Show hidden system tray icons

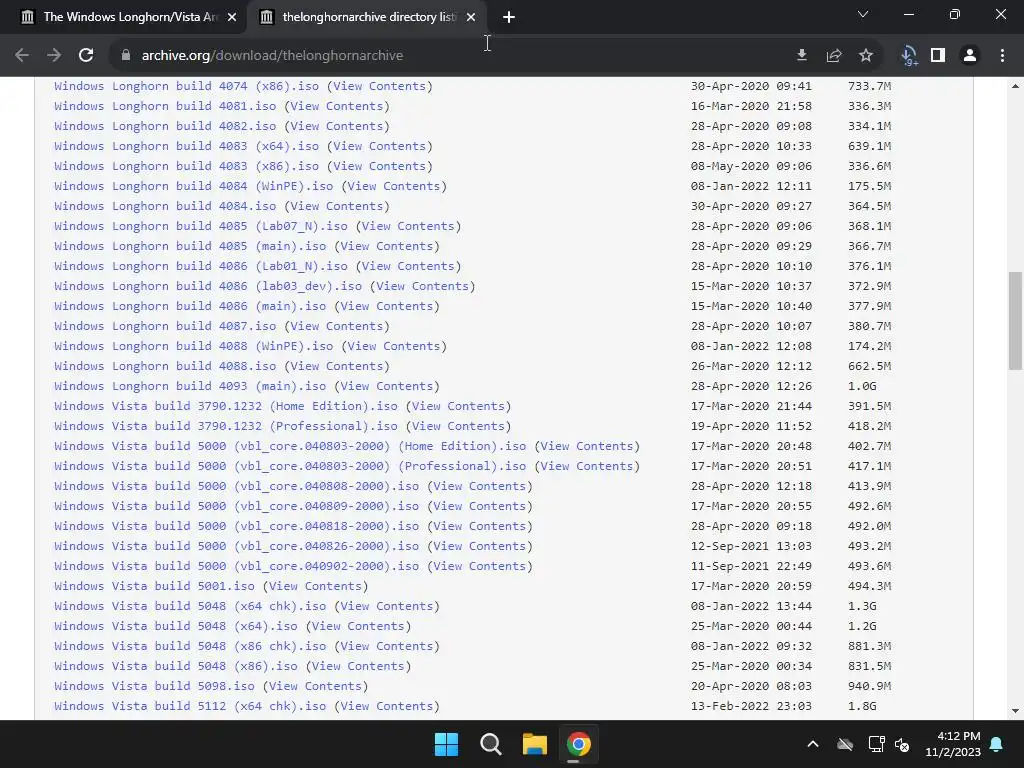[x=813, y=744]
